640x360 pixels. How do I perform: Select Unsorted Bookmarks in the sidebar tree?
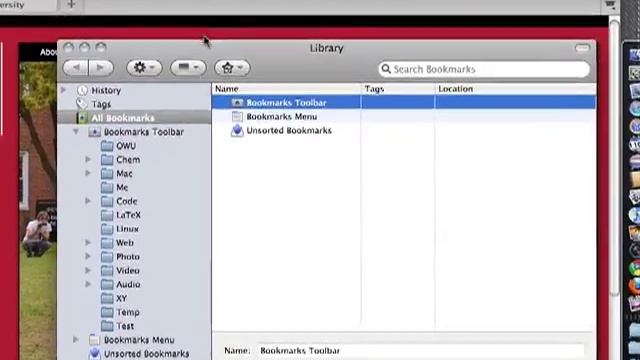coord(146,354)
